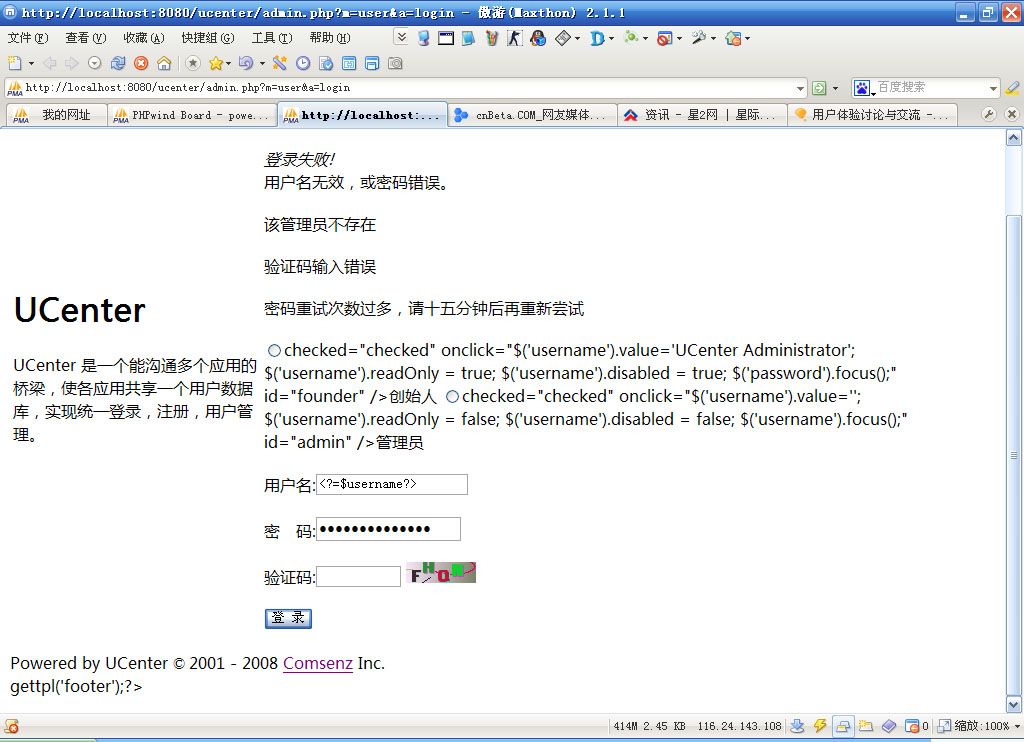
Task: Switch to the PHPwind Board tab
Action: pos(192,115)
